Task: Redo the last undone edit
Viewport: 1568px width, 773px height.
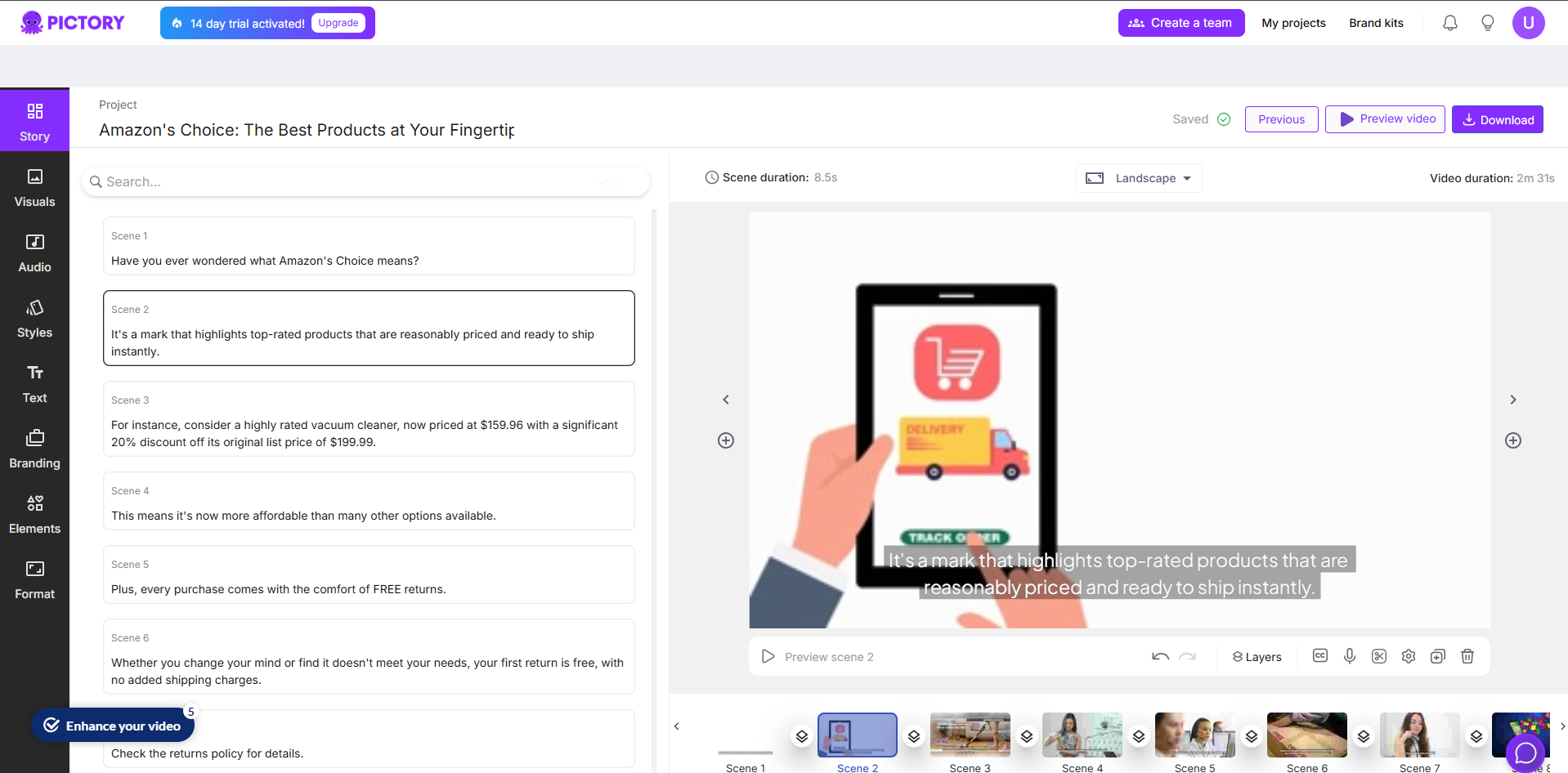Action: click(x=1188, y=656)
